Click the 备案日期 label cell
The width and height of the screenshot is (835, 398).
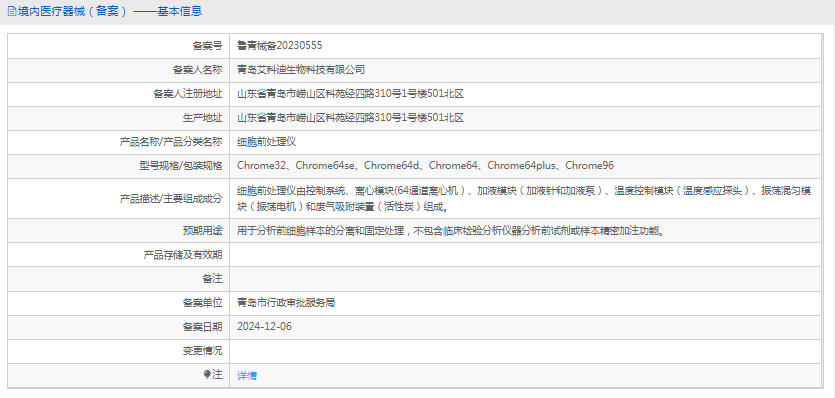pos(118,327)
